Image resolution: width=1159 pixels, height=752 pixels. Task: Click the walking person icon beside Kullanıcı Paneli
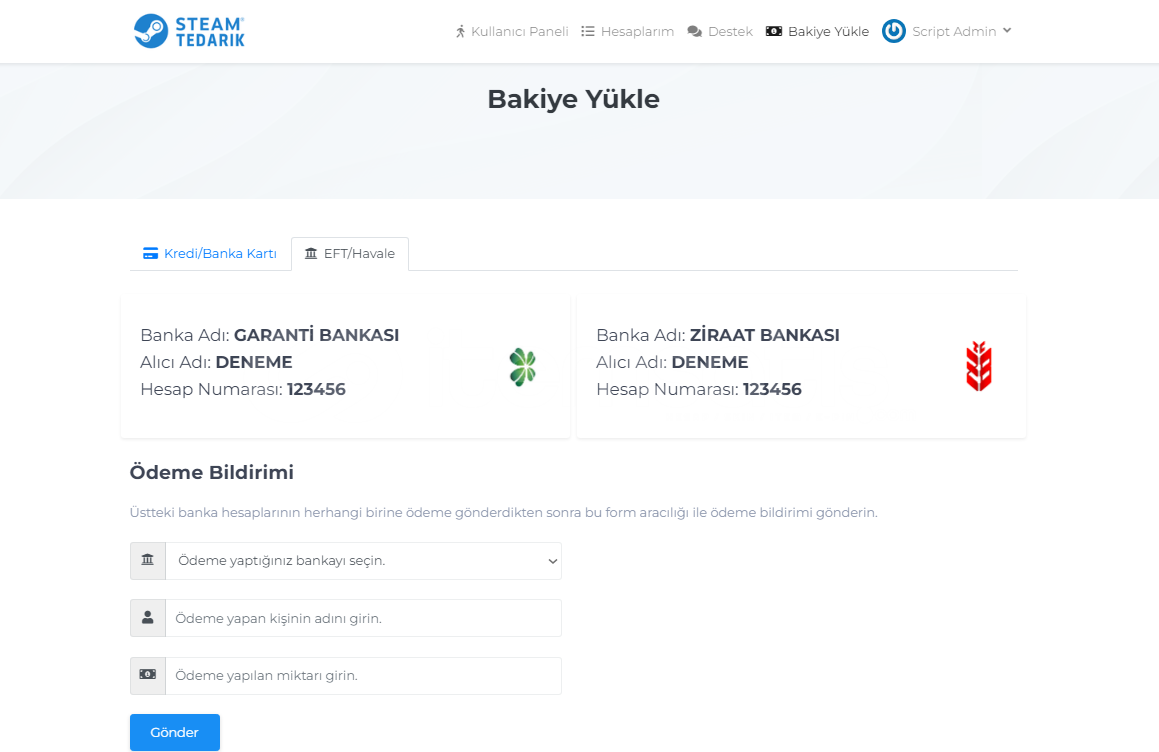460,31
